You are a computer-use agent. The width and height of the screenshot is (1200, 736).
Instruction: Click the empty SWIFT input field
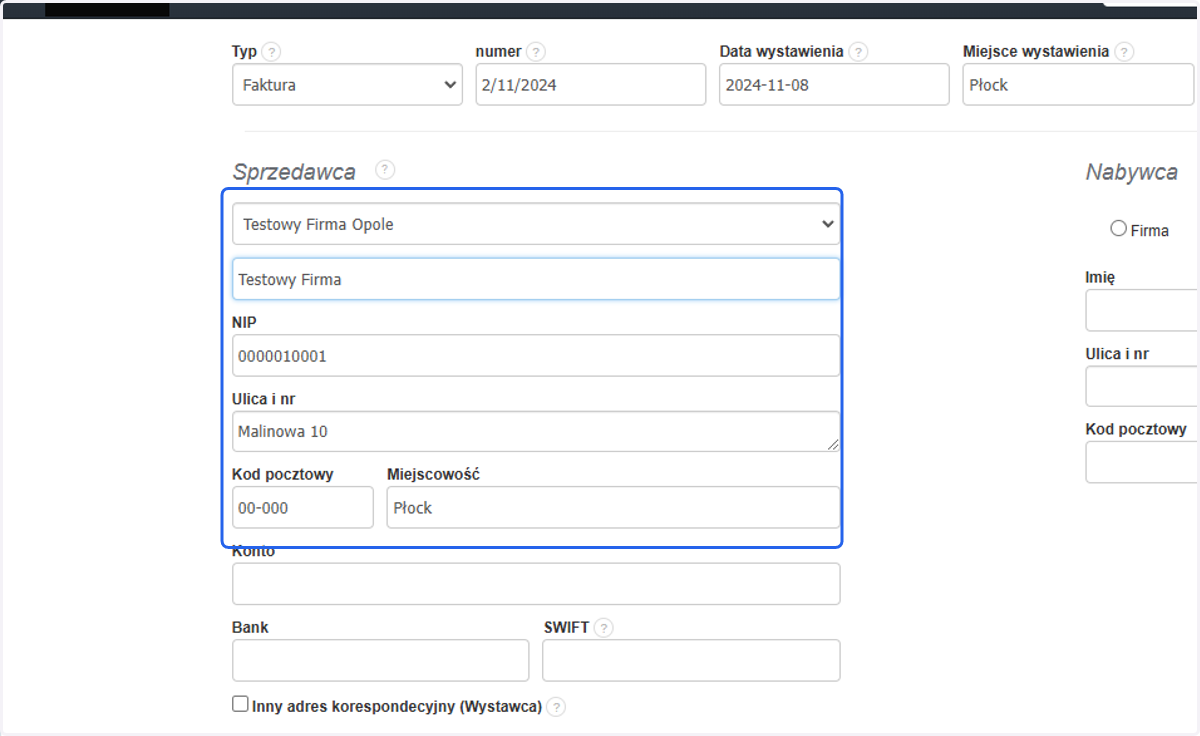click(x=691, y=661)
